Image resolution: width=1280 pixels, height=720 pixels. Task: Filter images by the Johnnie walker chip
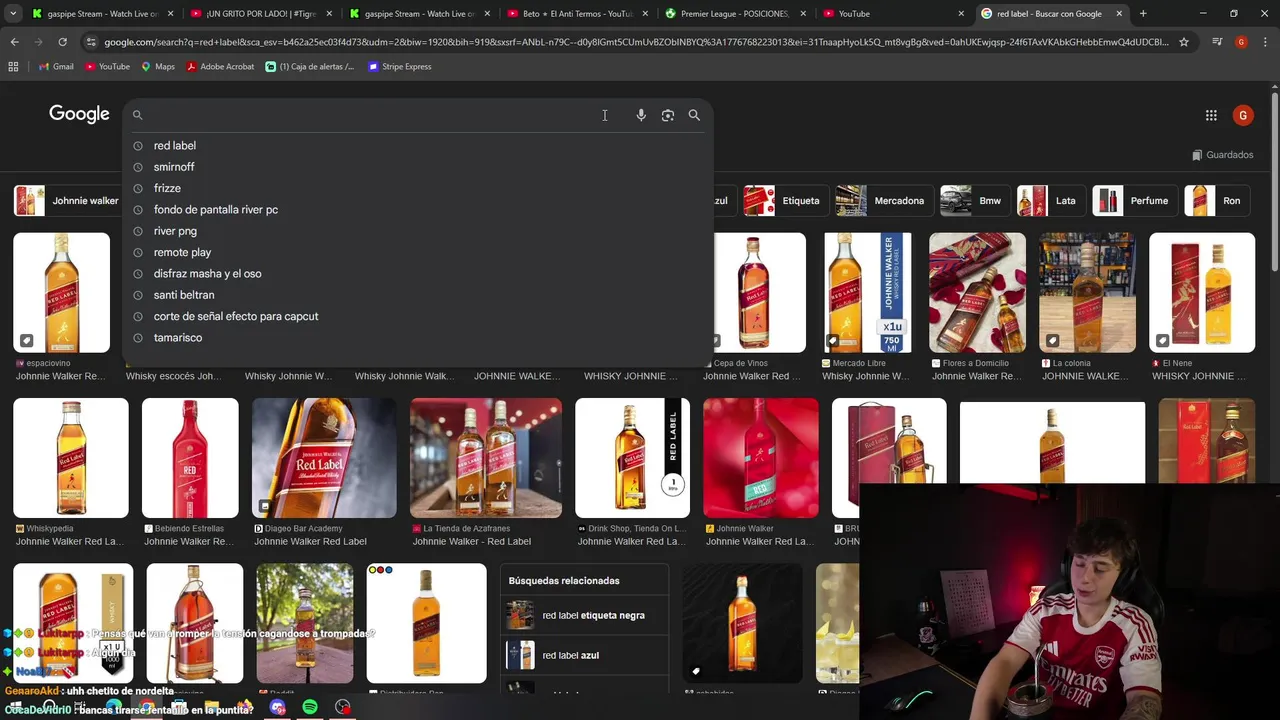[68, 201]
